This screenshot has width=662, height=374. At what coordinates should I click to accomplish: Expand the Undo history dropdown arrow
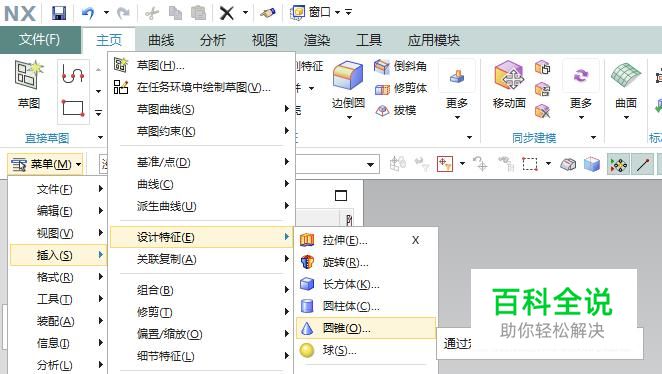click(106, 13)
